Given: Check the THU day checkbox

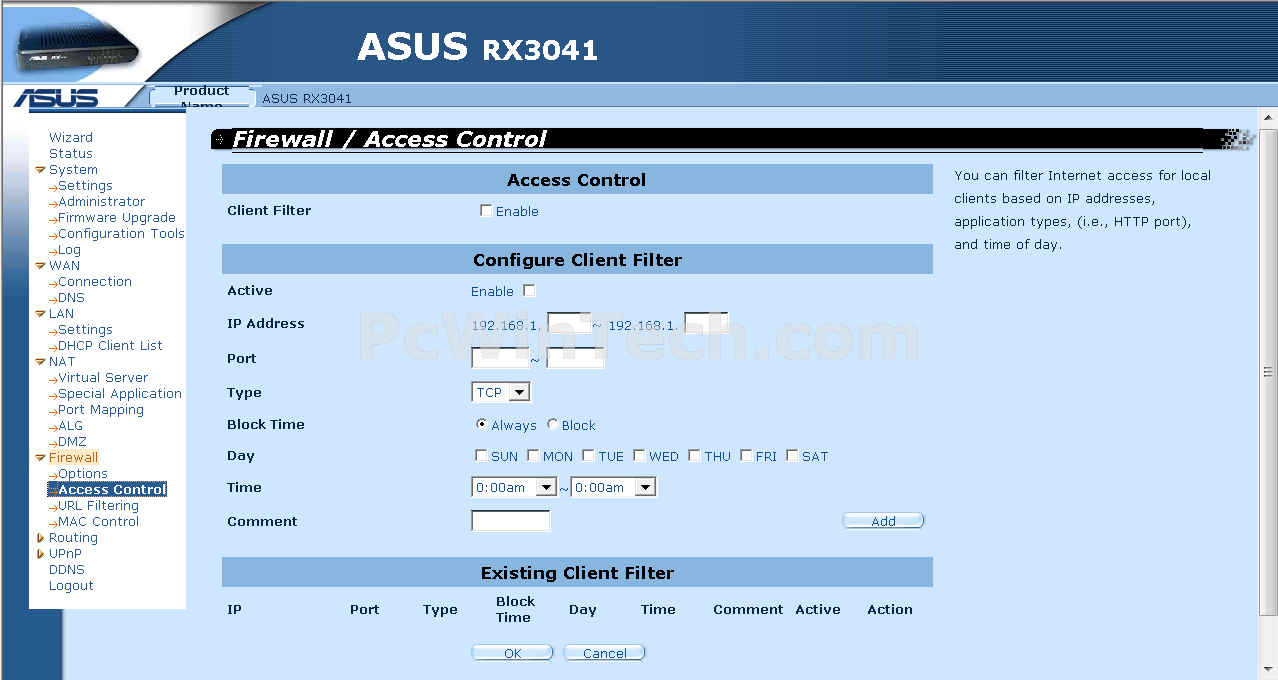Looking at the screenshot, I should click(x=694, y=456).
